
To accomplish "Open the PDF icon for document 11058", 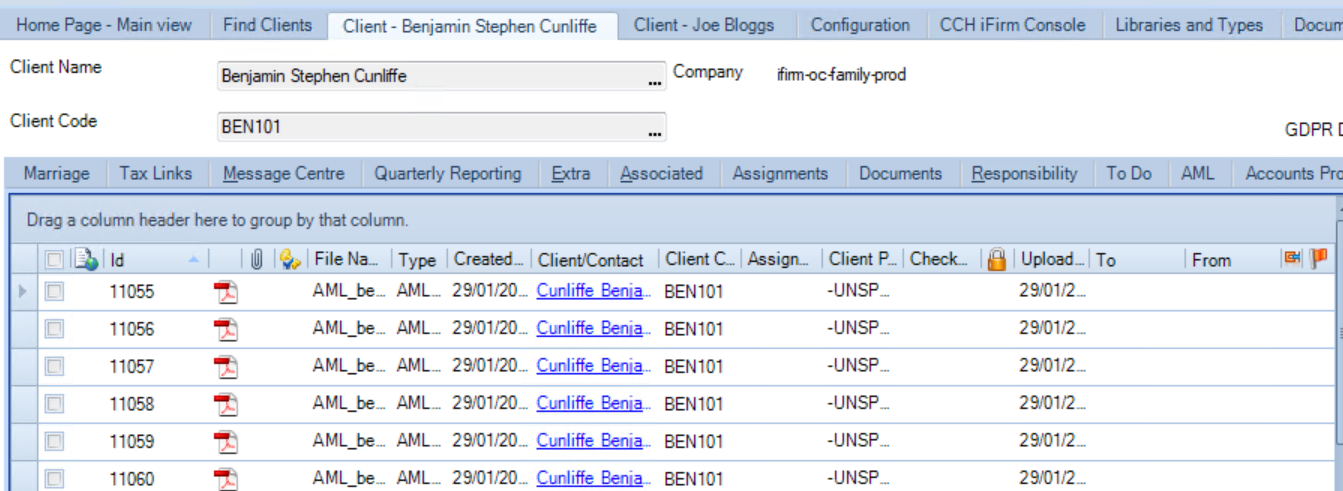I will click(x=226, y=404).
